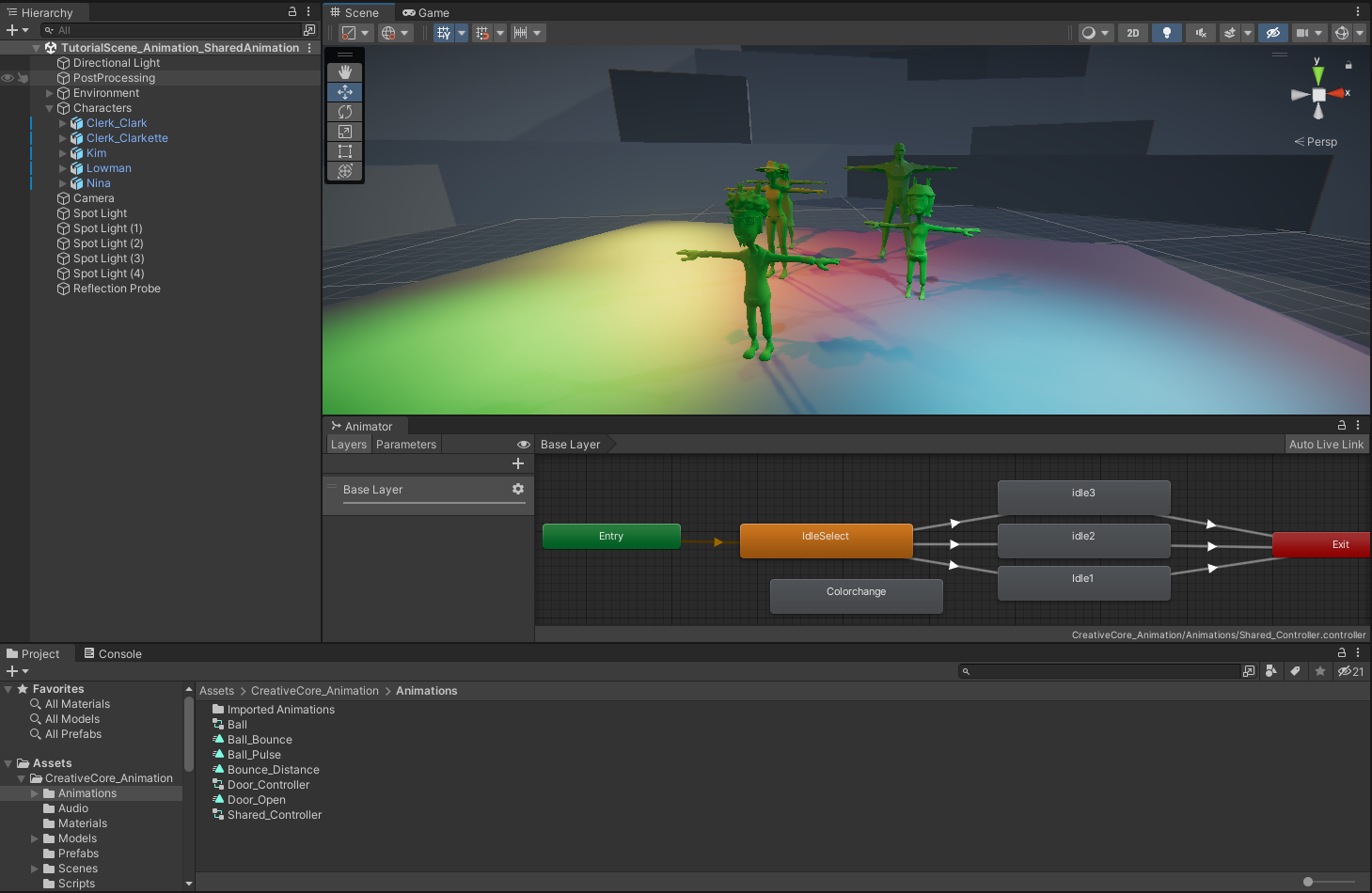Viewport: 1372px width, 893px height.
Task: Add a new animator layer with plus icon
Action: point(518,463)
